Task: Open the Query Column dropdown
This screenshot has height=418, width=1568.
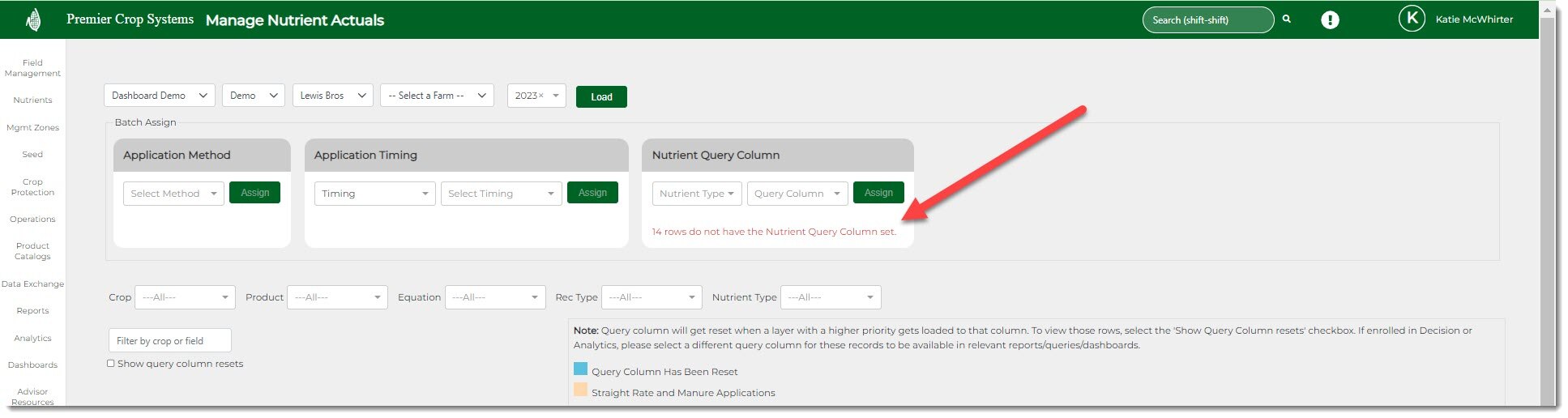Action: point(797,194)
